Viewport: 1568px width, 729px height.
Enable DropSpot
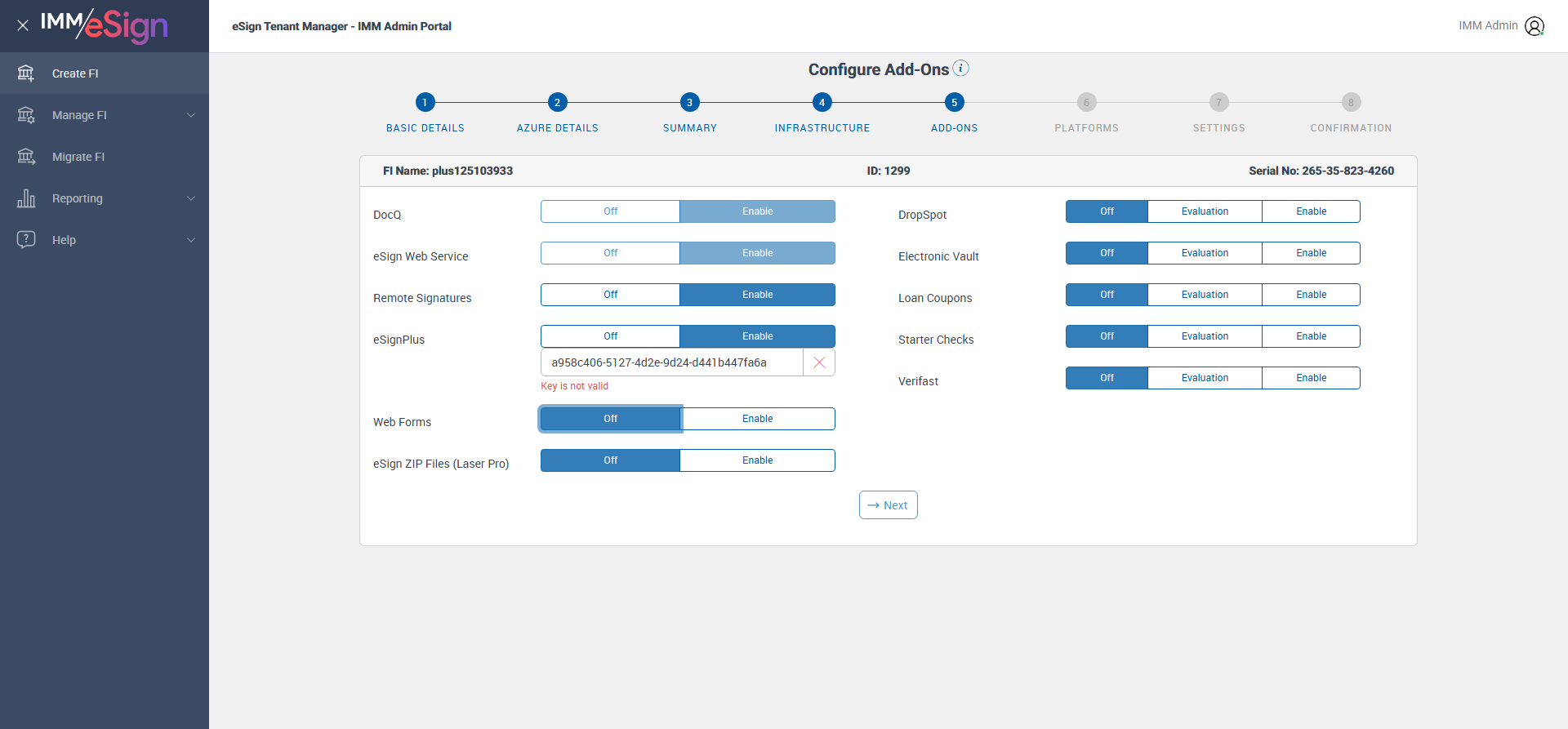click(x=1311, y=211)
